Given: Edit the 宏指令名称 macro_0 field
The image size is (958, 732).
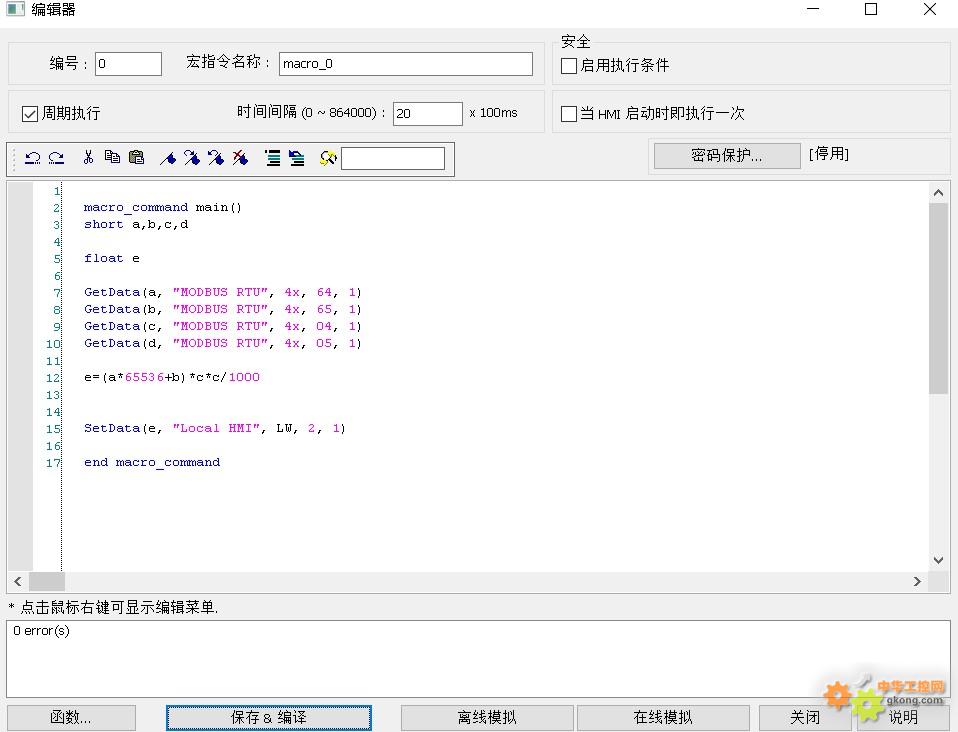Looking at the screenshot, I should (406, 64).
